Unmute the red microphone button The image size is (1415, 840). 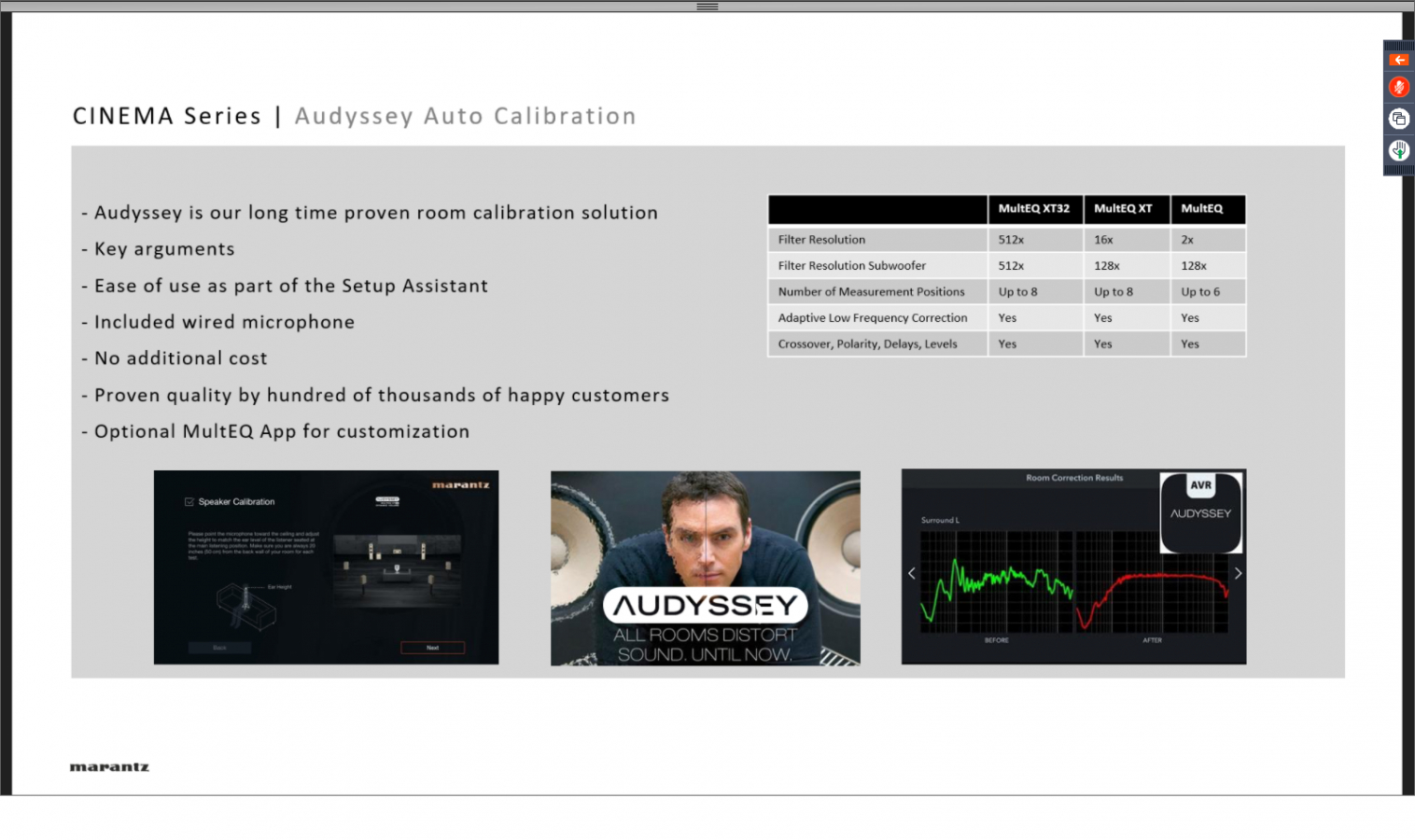(x=1398, y=88)
